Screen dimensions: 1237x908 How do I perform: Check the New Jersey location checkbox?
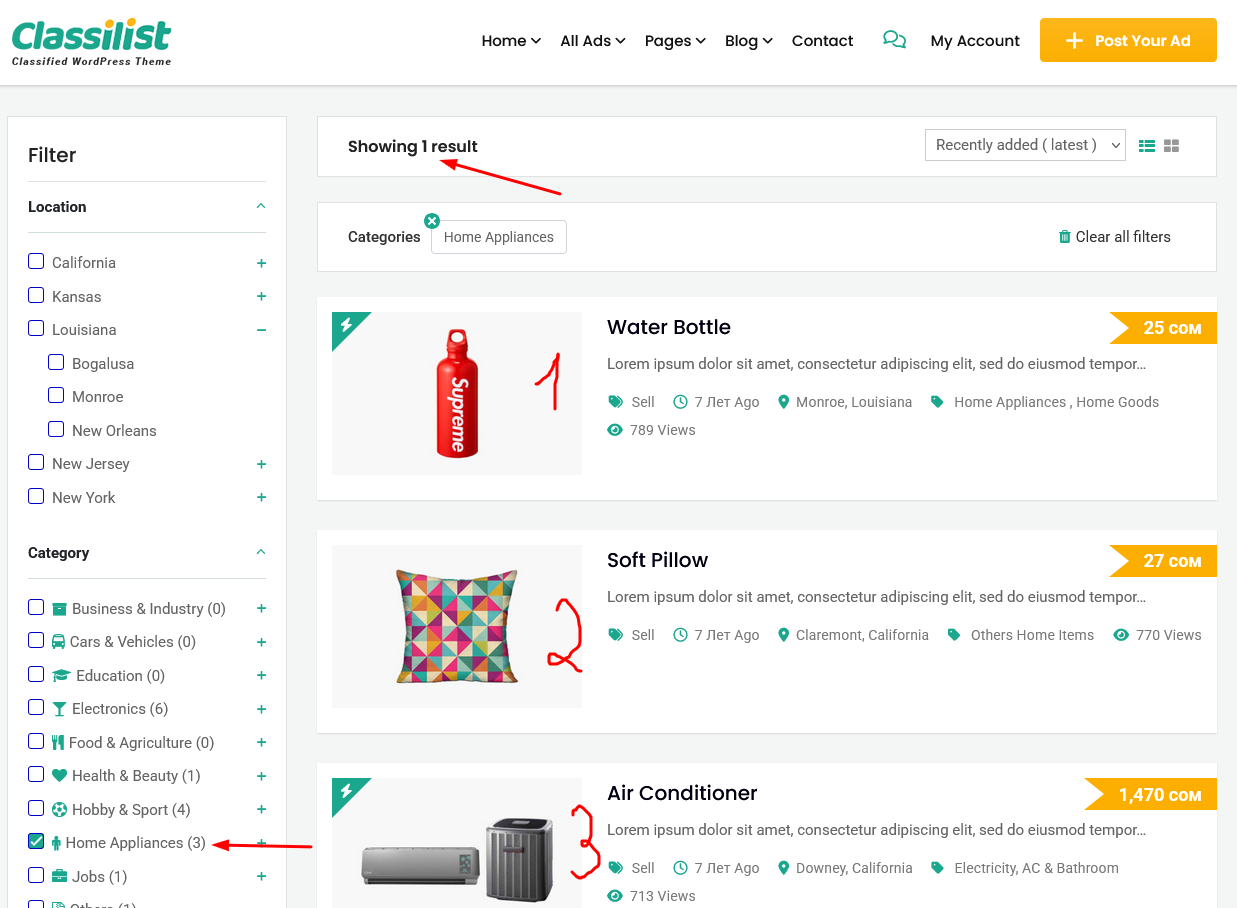pos(36,462)
